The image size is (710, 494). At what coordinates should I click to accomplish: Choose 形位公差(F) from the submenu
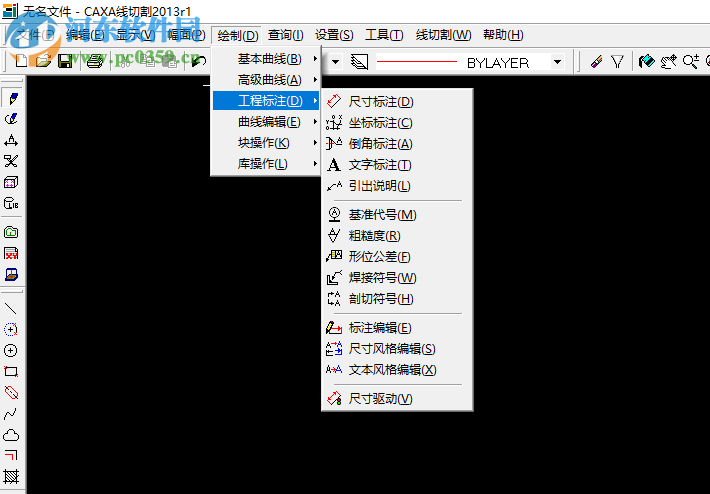[397, 257]
